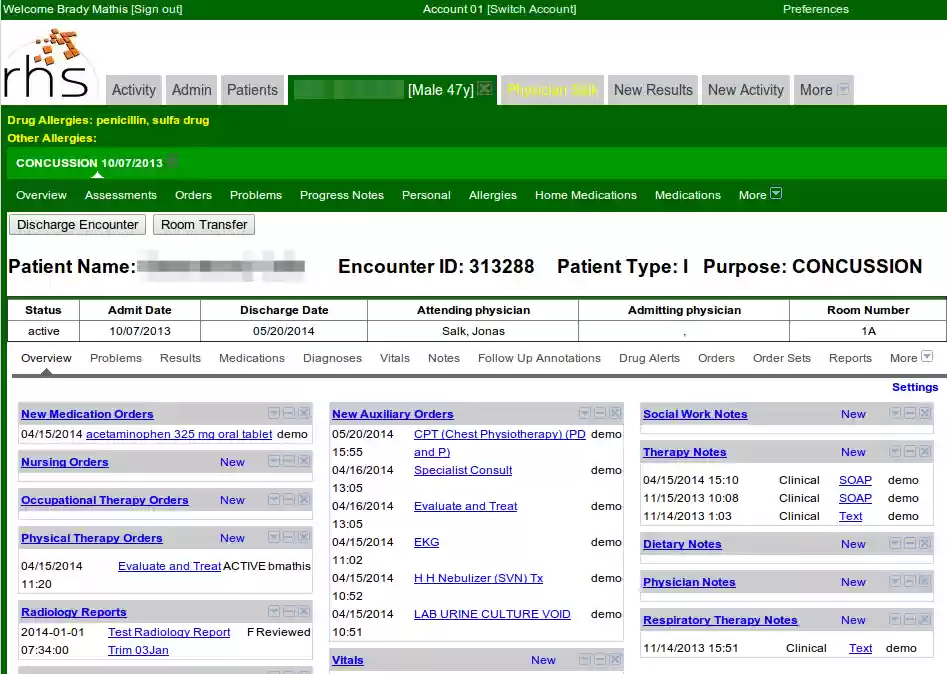Close the Vitals widget
Screen dimensions: 947x674
pyautogui.click(x=613, y=660)
